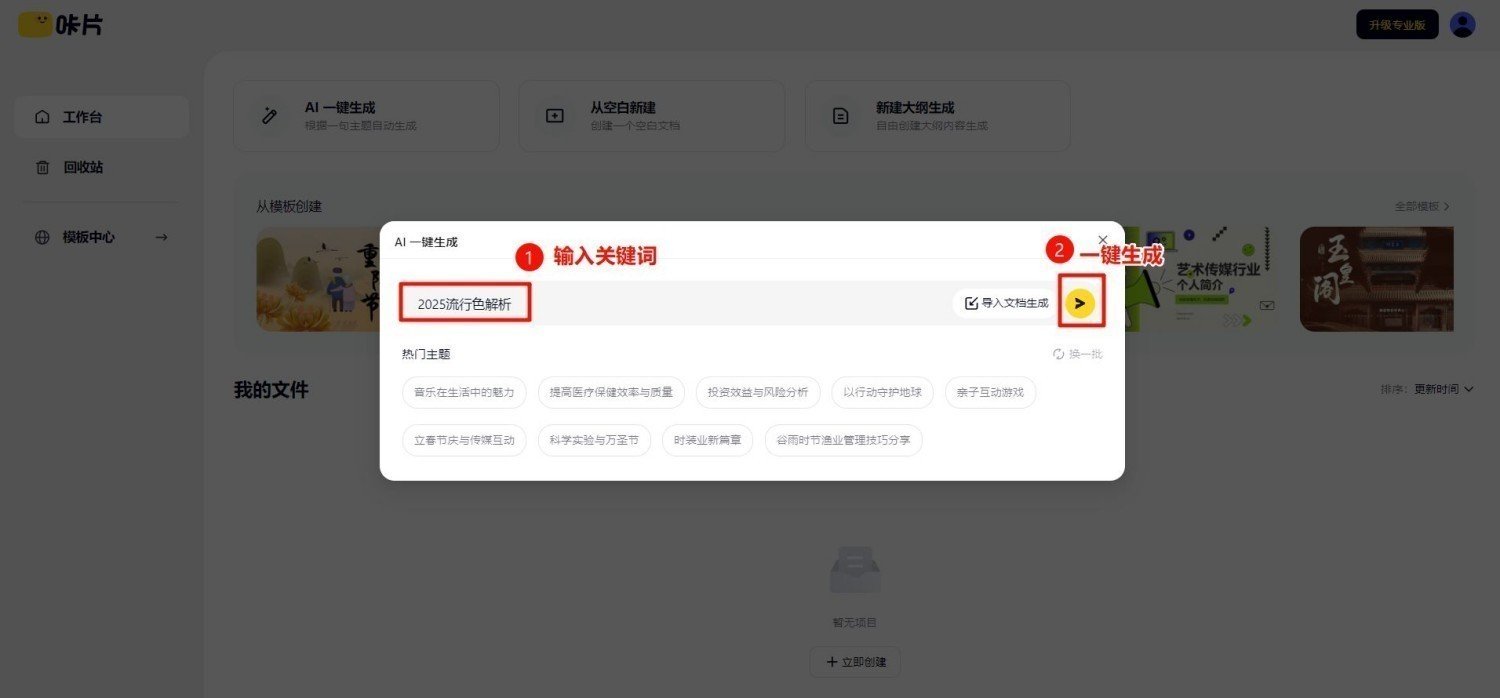
Task: Click the 升级专业版 button
Action: pyautogui.click(x=1396, y=24)
